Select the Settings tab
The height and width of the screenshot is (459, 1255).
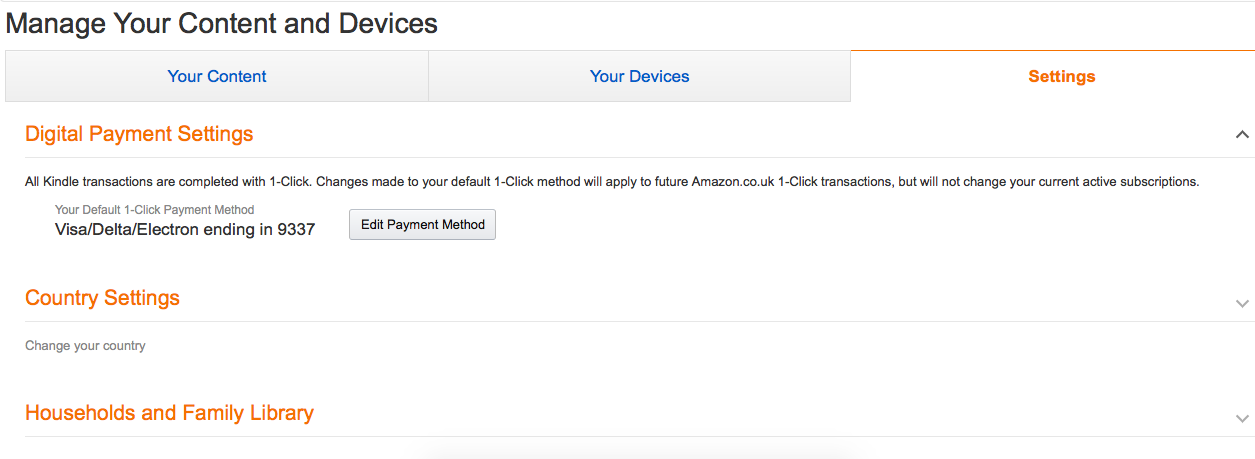coord(1061,76)
